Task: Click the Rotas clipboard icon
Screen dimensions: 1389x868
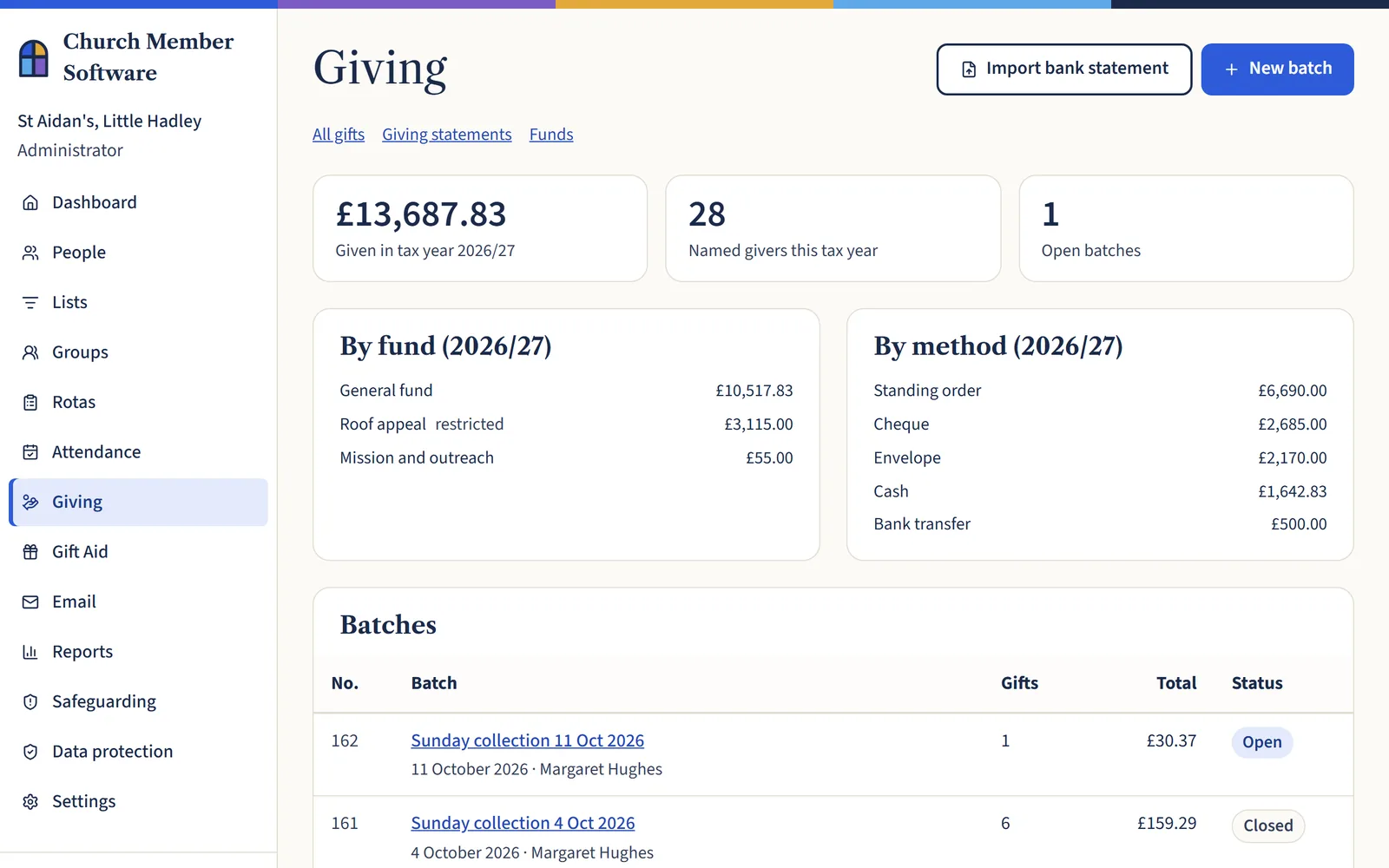Action: [x=30, y=402]
